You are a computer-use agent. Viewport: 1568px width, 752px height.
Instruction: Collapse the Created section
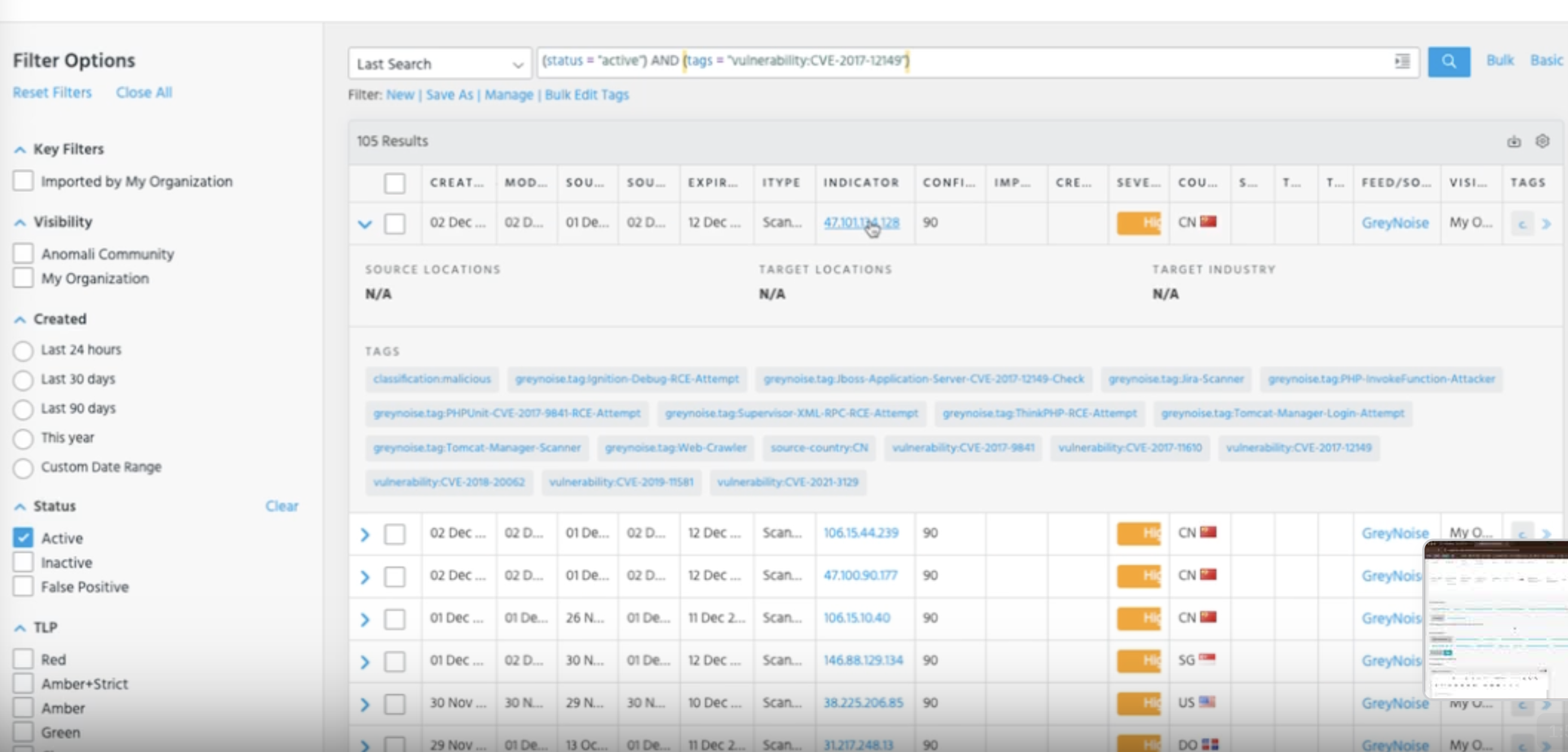20,320
